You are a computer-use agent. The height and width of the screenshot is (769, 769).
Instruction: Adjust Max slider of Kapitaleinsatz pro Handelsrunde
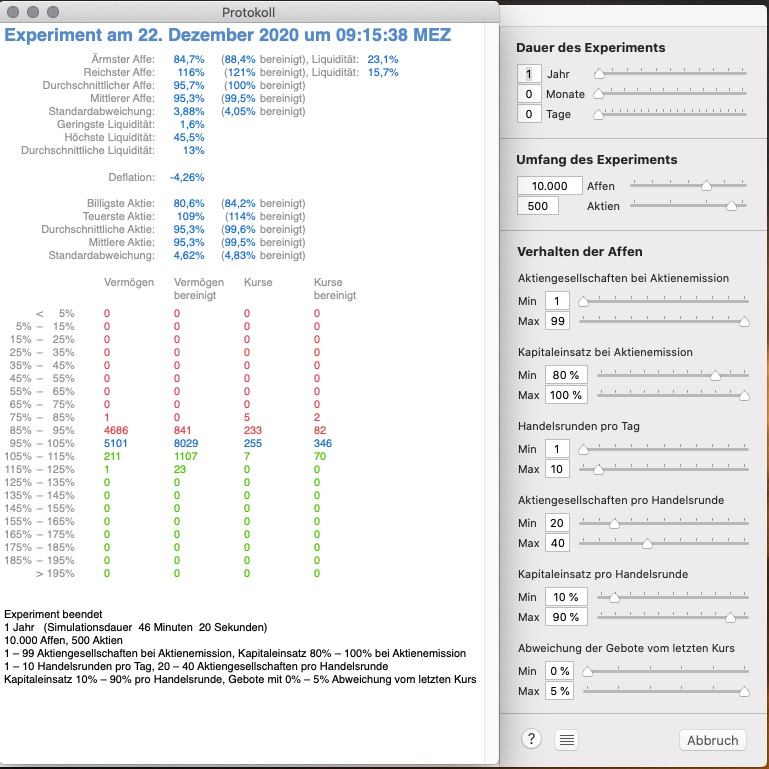730,618
